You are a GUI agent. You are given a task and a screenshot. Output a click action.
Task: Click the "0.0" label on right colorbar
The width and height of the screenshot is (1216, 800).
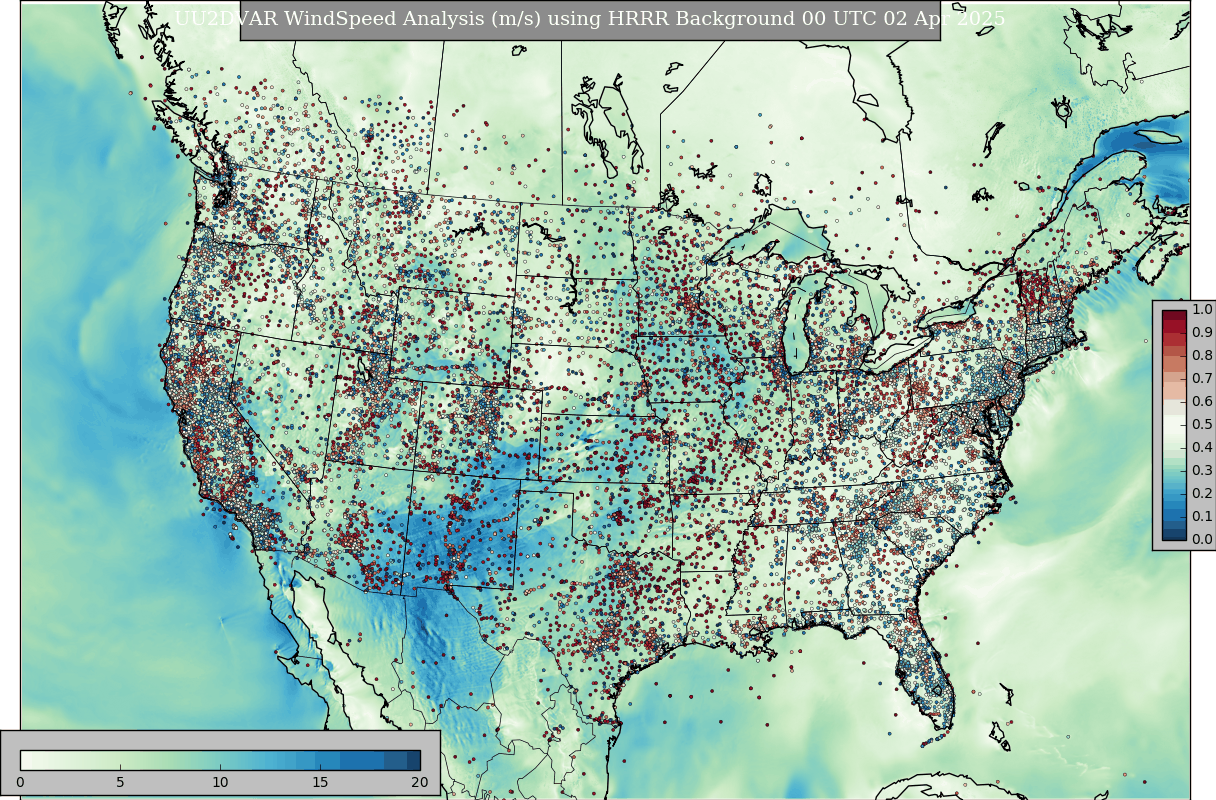pos(1202,540)
